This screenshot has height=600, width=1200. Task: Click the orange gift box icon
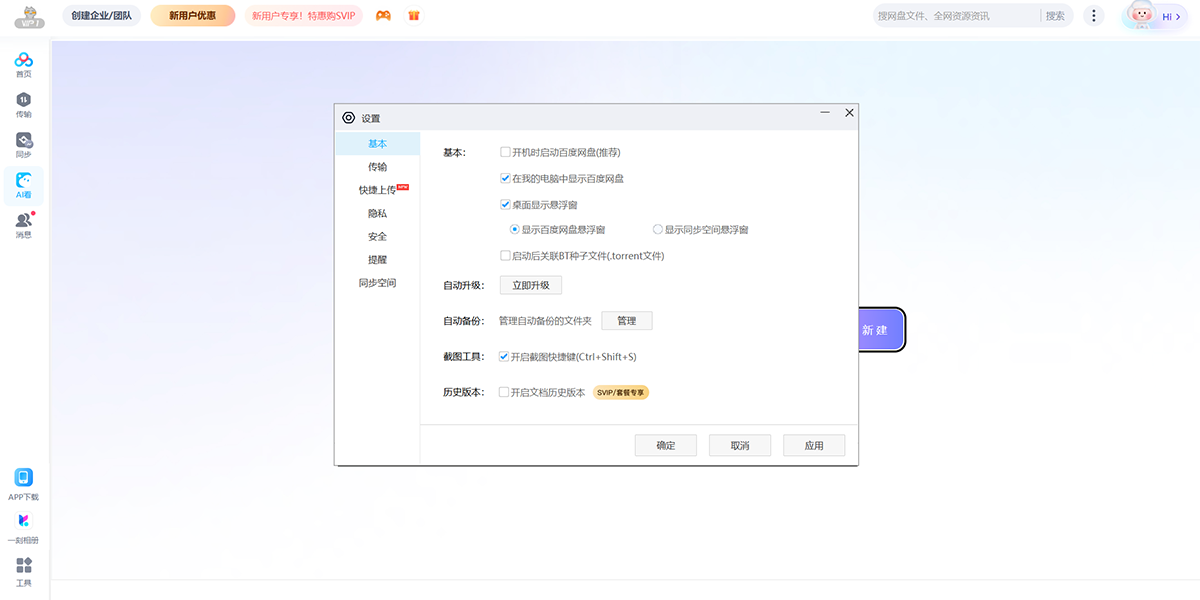[x=414, y=16]
